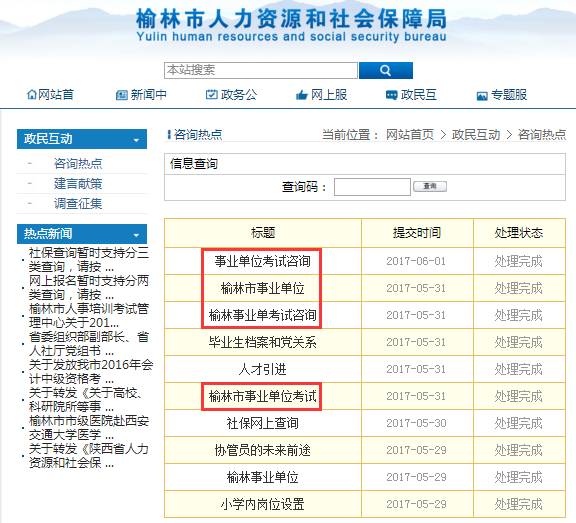
Task: Click 处理完成 in the 人才引进 row
Action: pyautogui.click(x=519, y=369)
